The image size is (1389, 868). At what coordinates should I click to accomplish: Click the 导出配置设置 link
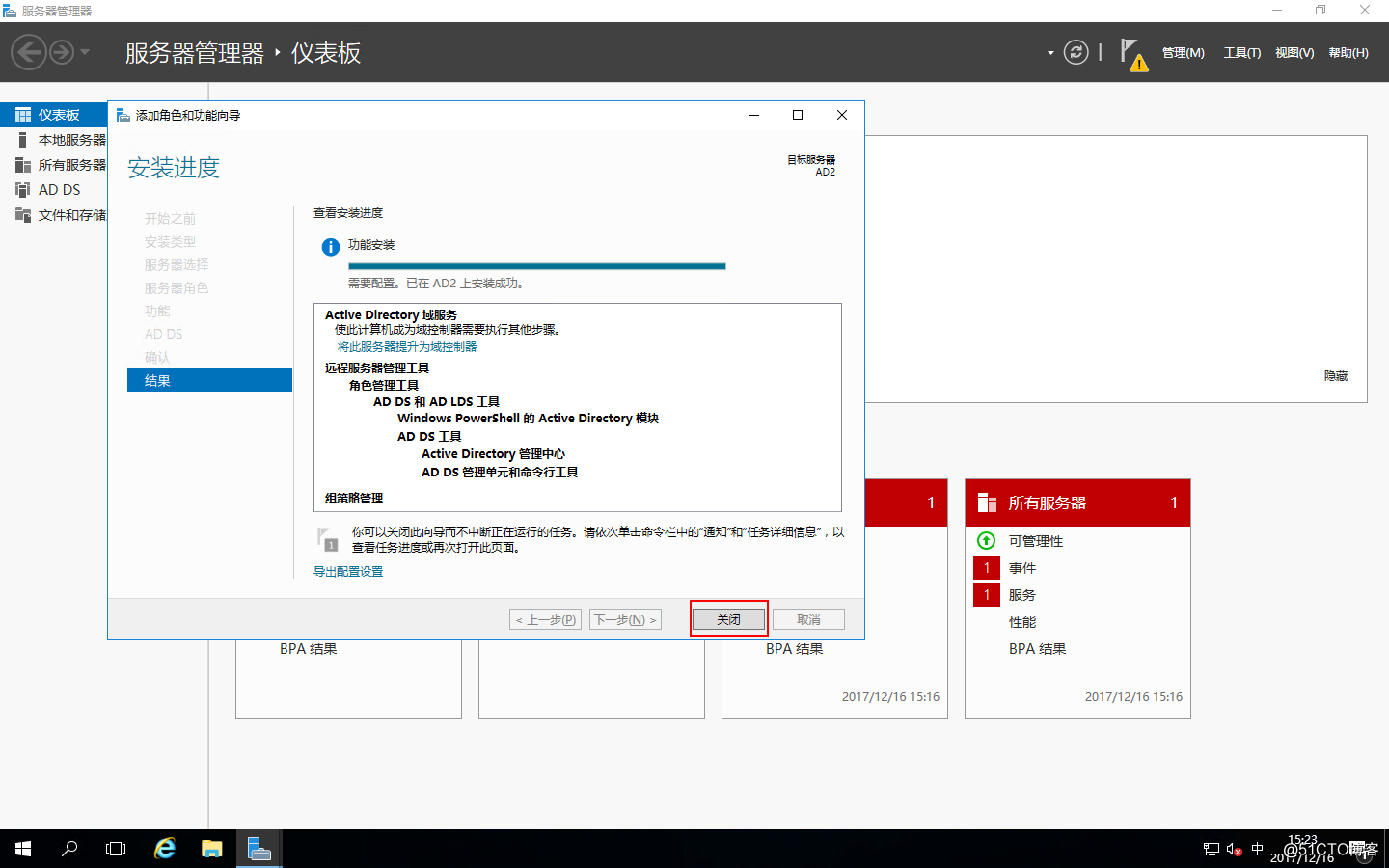tap(348, 571)
